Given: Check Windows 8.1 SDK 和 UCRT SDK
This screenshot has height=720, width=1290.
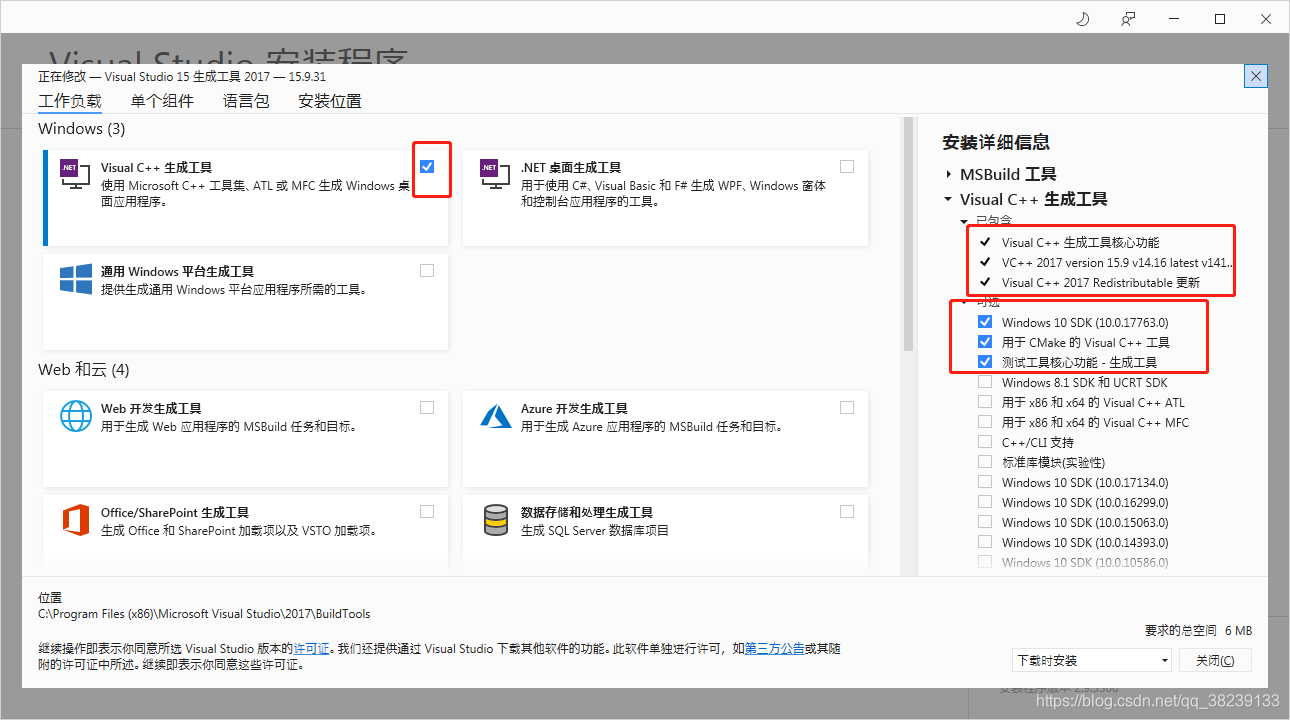Looking at the screenshot, I should [985, 382].
